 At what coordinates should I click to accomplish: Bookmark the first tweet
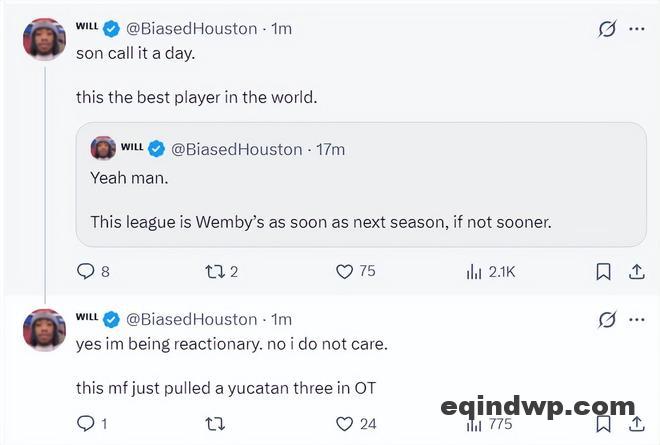[604, 272]
